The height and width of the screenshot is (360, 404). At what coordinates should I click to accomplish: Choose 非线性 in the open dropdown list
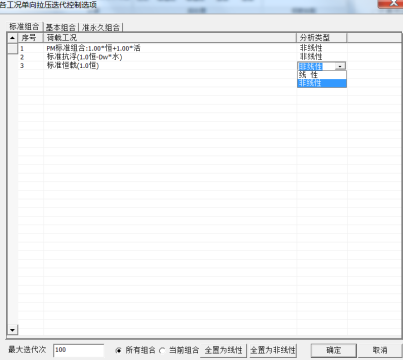tap(322, 83)
